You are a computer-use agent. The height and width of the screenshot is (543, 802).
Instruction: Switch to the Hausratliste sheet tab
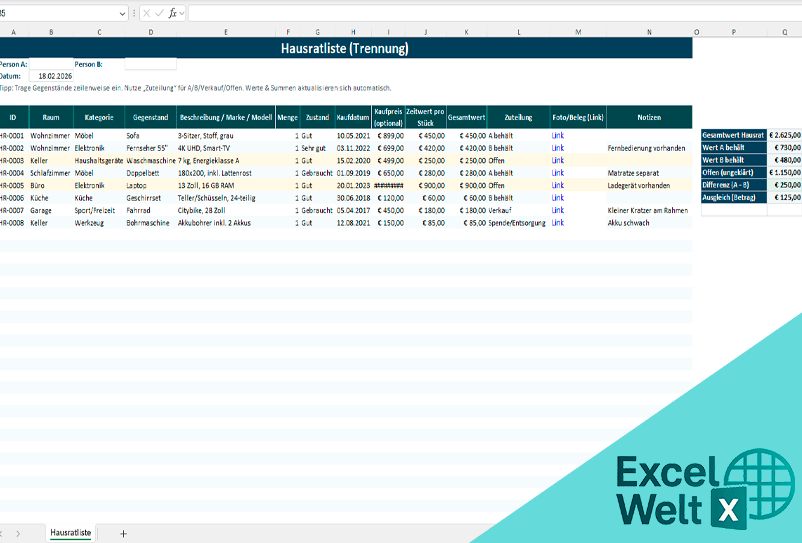point(70,533)
